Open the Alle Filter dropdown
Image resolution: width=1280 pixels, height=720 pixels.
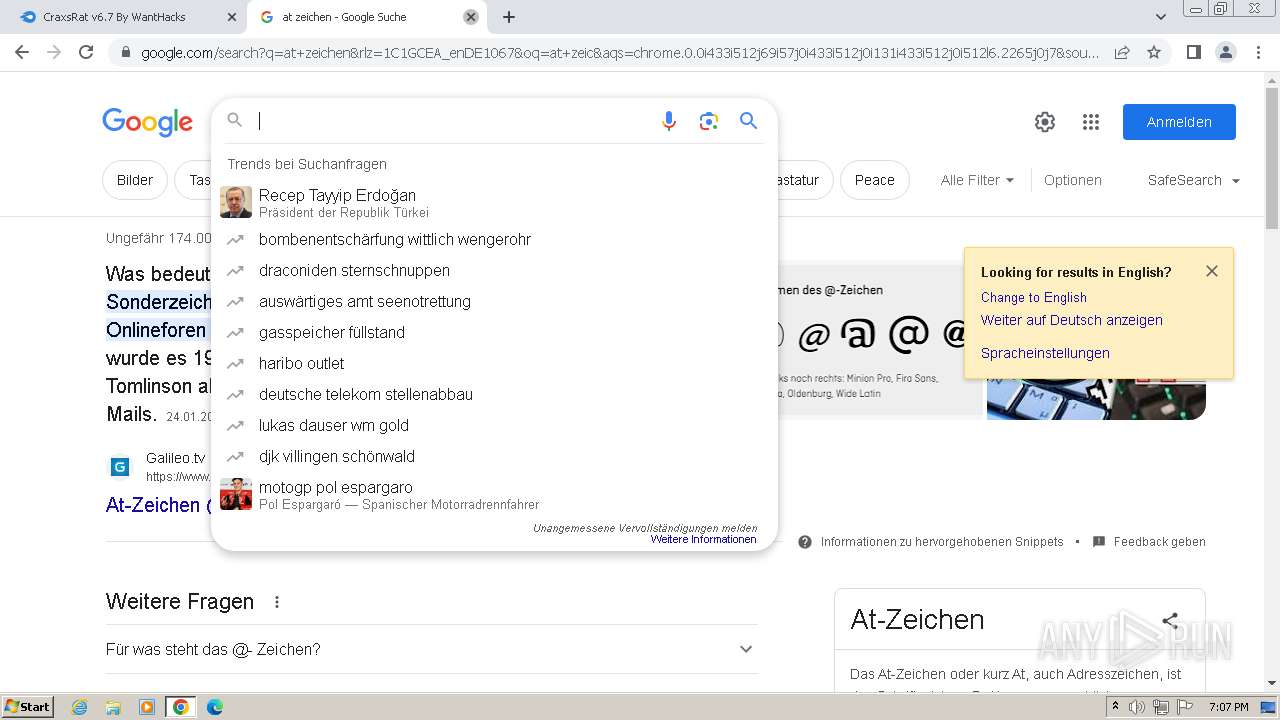(x=977, y=180)
